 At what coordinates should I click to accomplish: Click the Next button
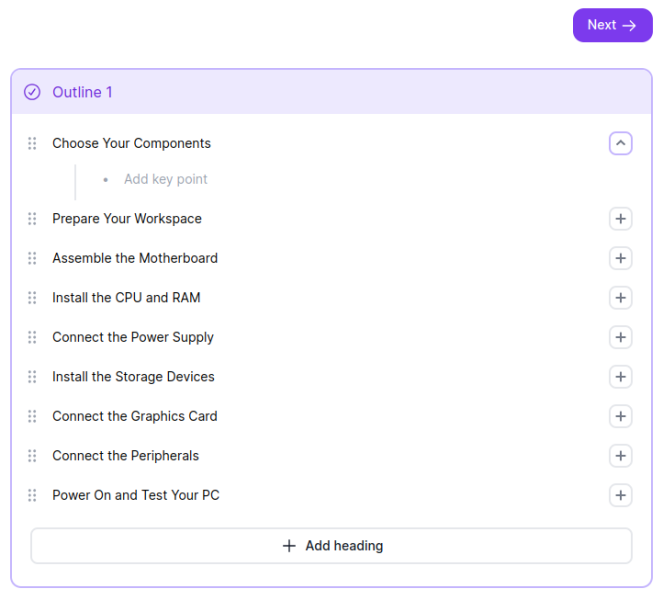[612, 25]
